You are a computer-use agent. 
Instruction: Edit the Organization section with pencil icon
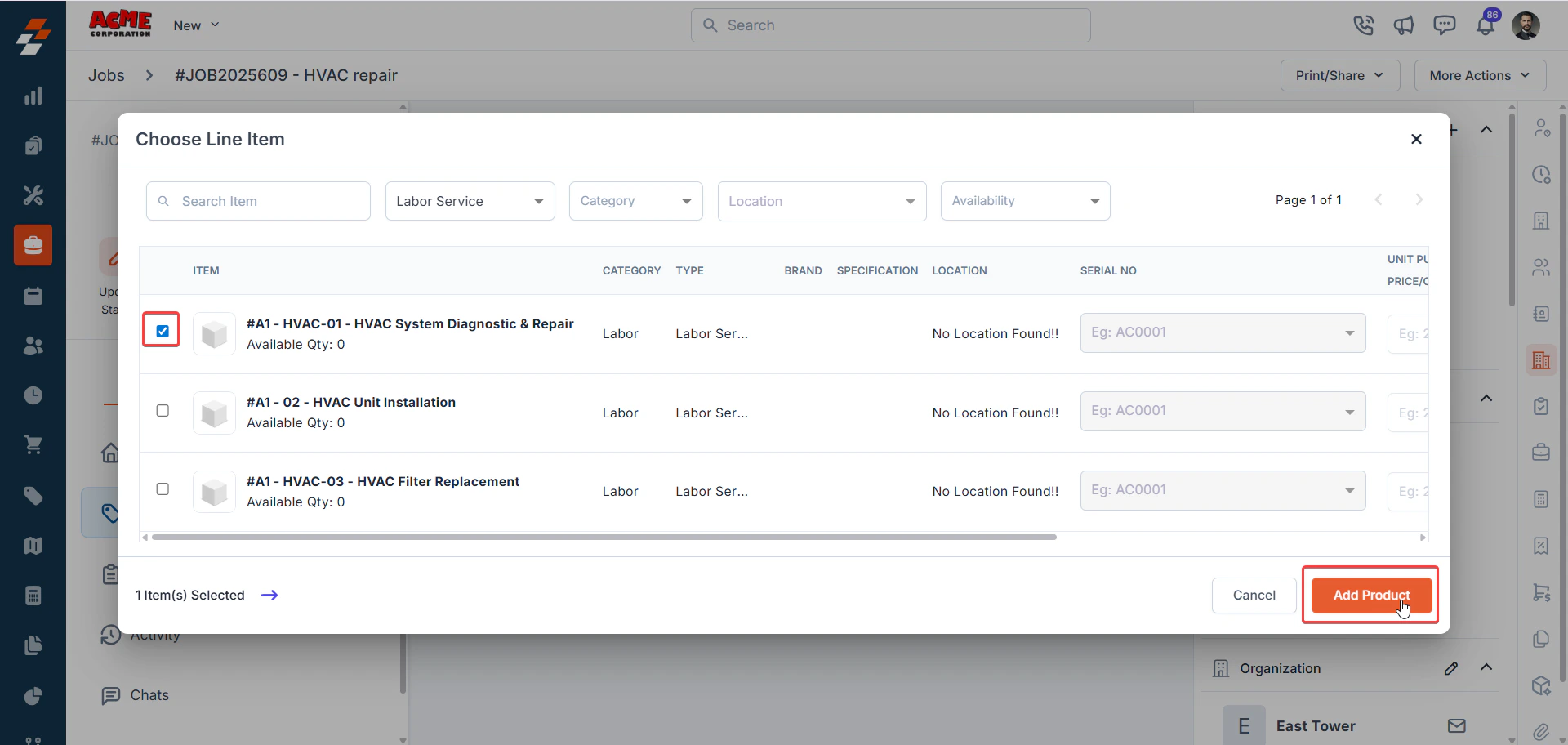tap(1451, 668)
